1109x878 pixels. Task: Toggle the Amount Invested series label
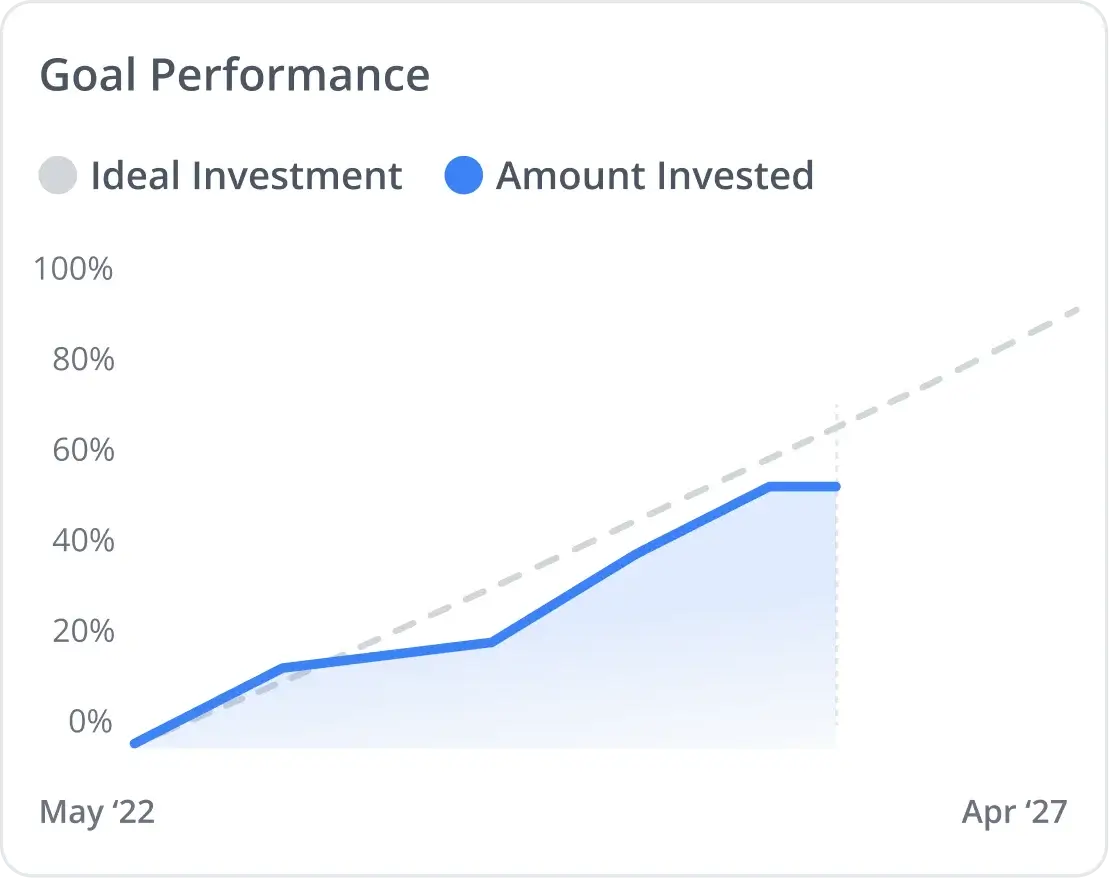click(655, 176)
